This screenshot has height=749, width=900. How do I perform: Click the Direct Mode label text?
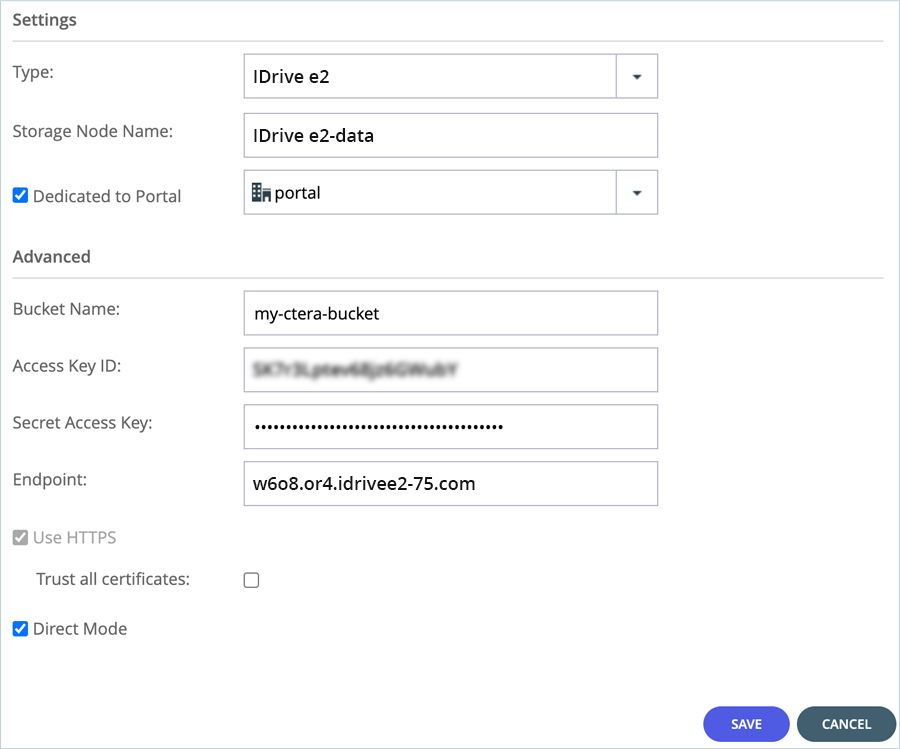(80, 629)
